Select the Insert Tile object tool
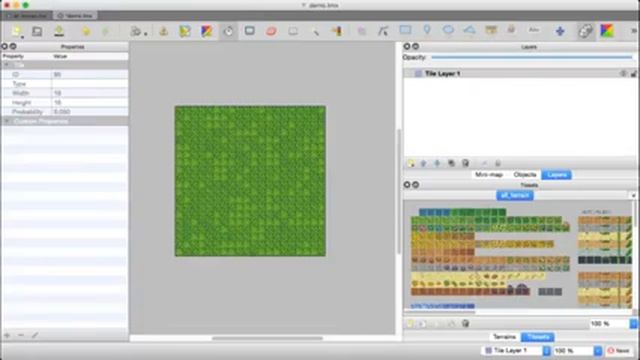 [x=491, y=30]
